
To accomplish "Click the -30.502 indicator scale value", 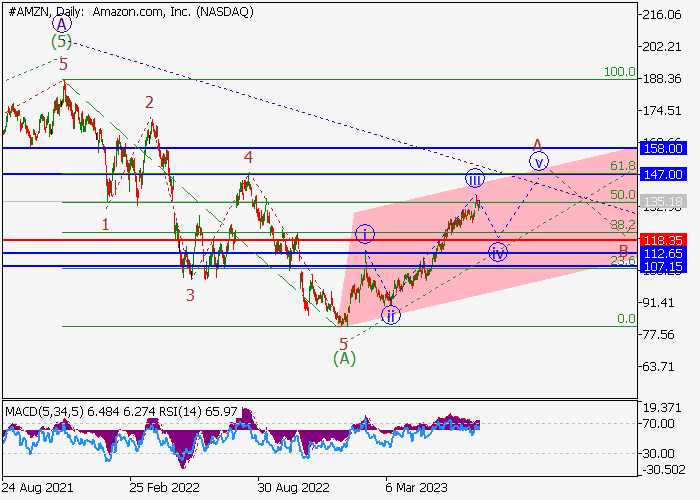I will coord(664,469).
